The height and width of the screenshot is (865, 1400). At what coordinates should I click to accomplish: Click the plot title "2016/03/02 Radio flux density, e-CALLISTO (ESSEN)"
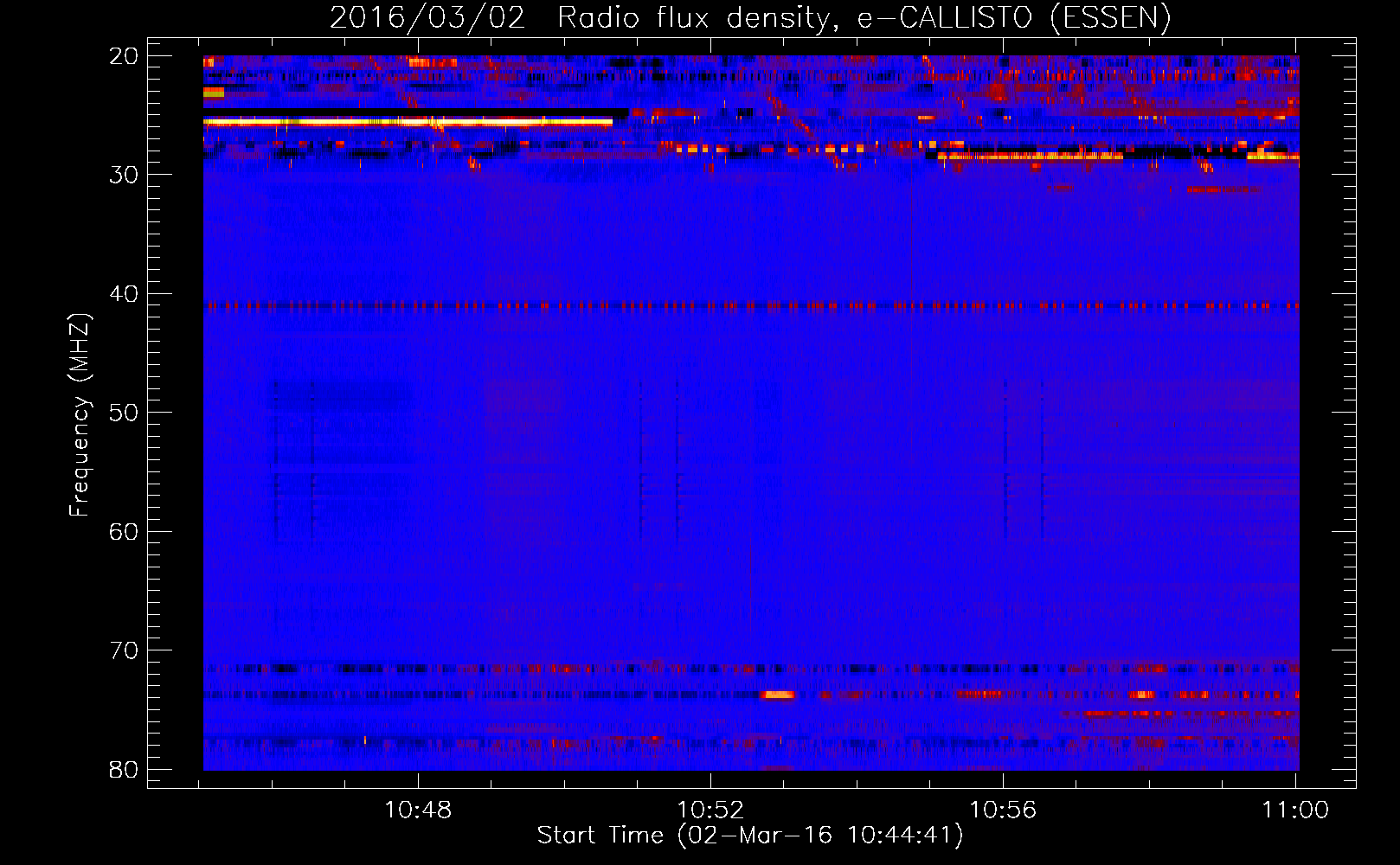[750, 17]
